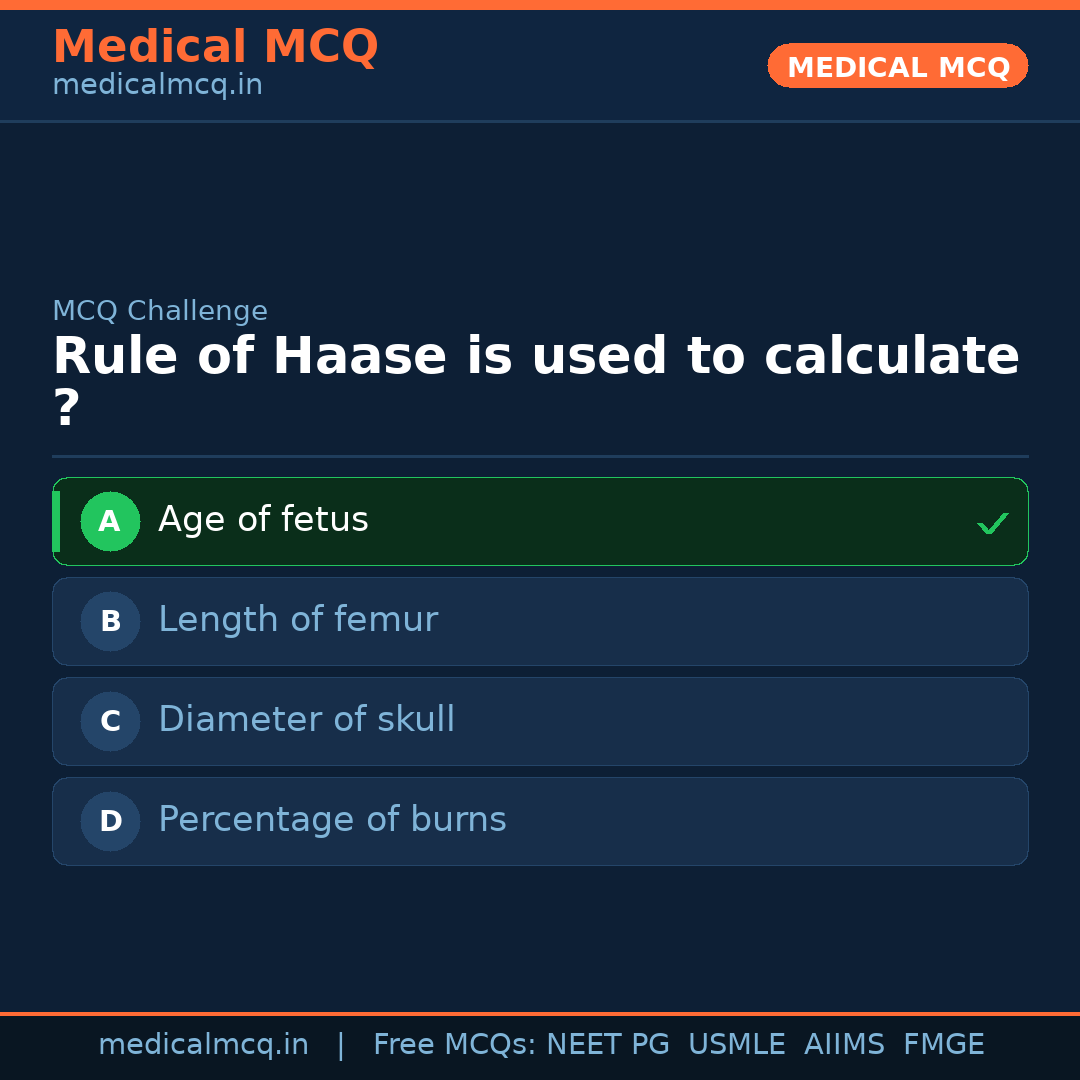Visit the medicalmcq.in link under the logo
The width and height of the screenshot is (1080, 1080).
point(157,84)
